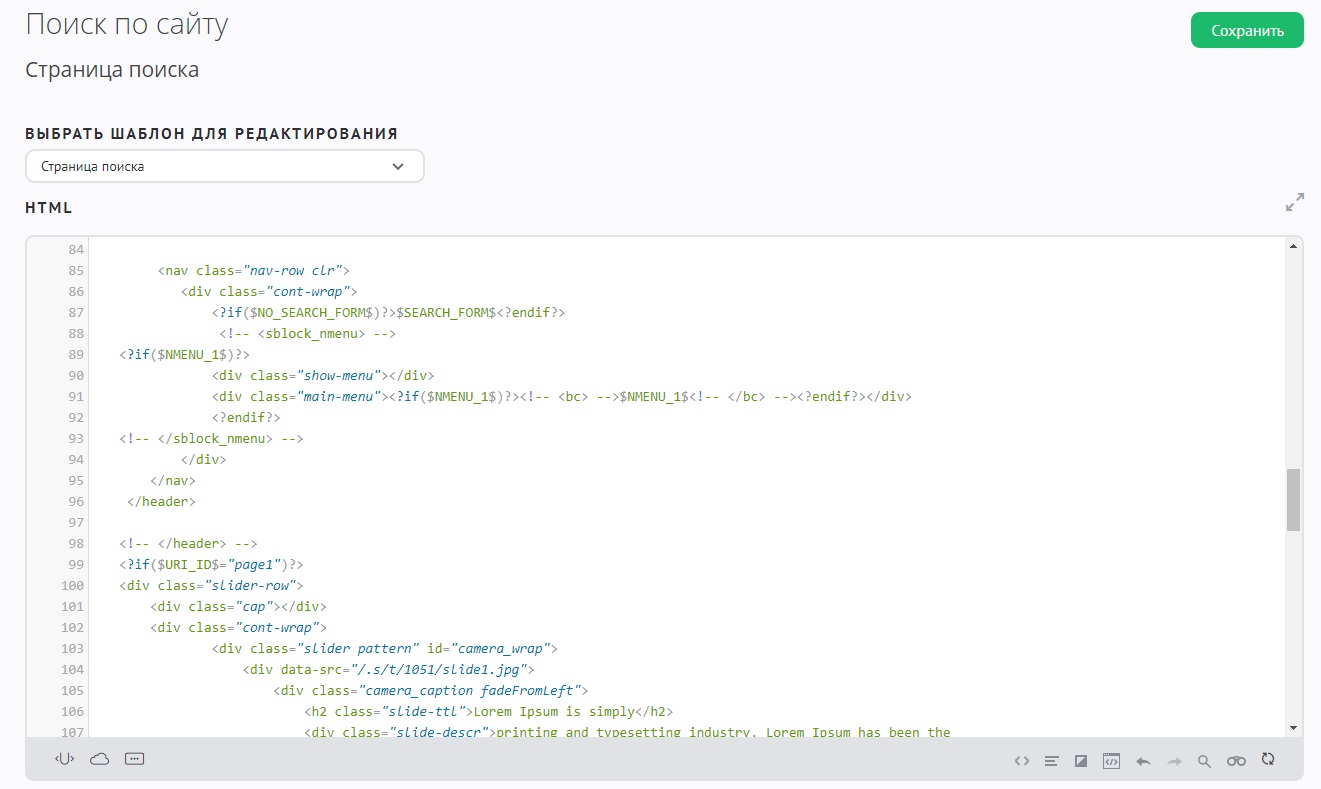Viewport: 1321px width, 789px height.
Task: Click the <?endif?> on line 92
Action: click(x=246, y=417)
